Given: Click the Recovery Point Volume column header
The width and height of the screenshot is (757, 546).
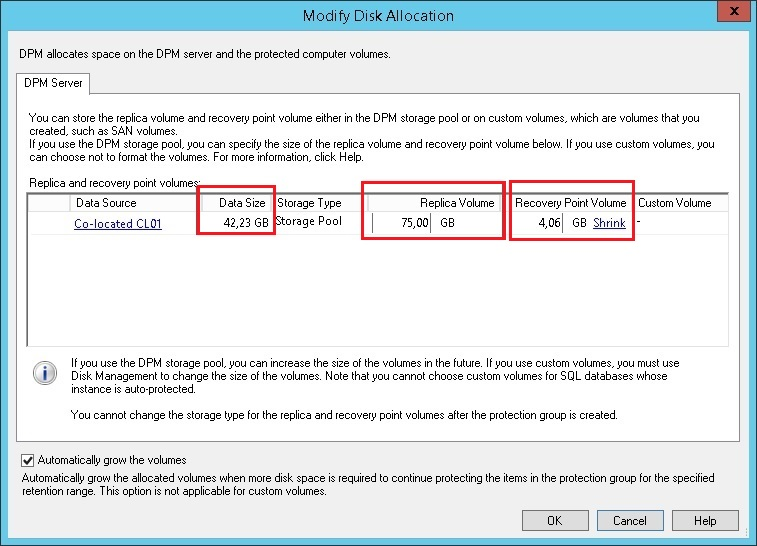Looking at the screenshot, I should tap(570, 203).
